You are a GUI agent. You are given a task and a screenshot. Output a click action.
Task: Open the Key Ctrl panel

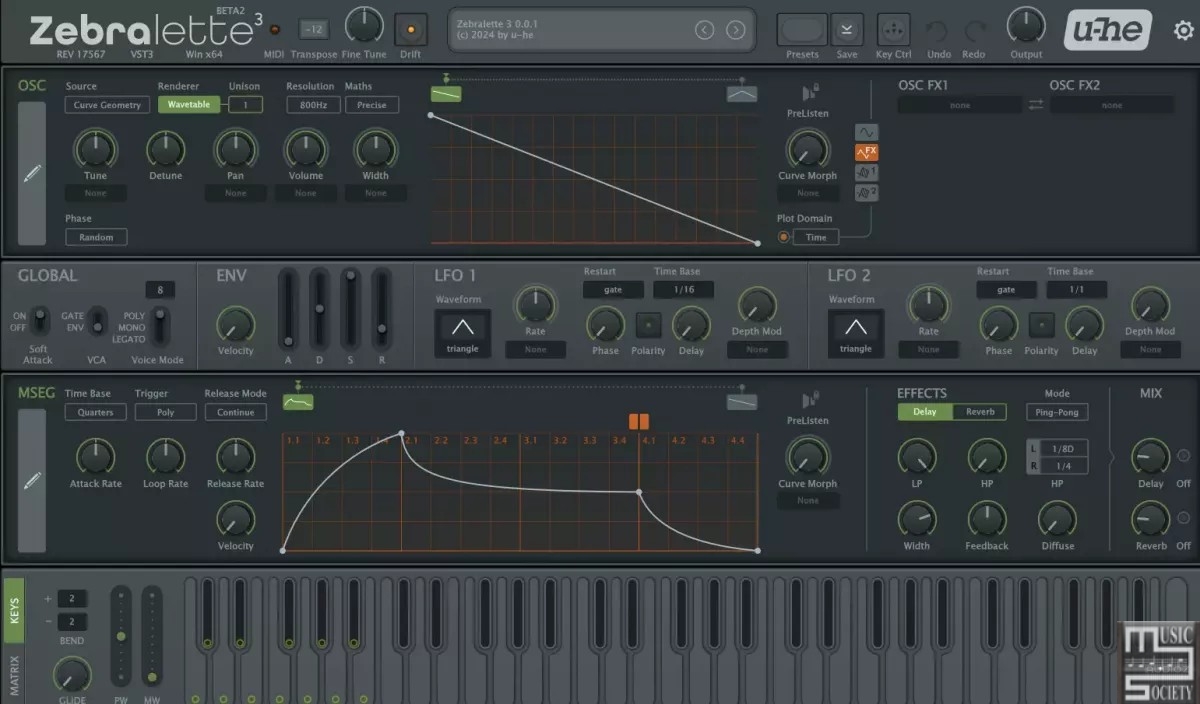pyautogui.click(x=893, y=29)
